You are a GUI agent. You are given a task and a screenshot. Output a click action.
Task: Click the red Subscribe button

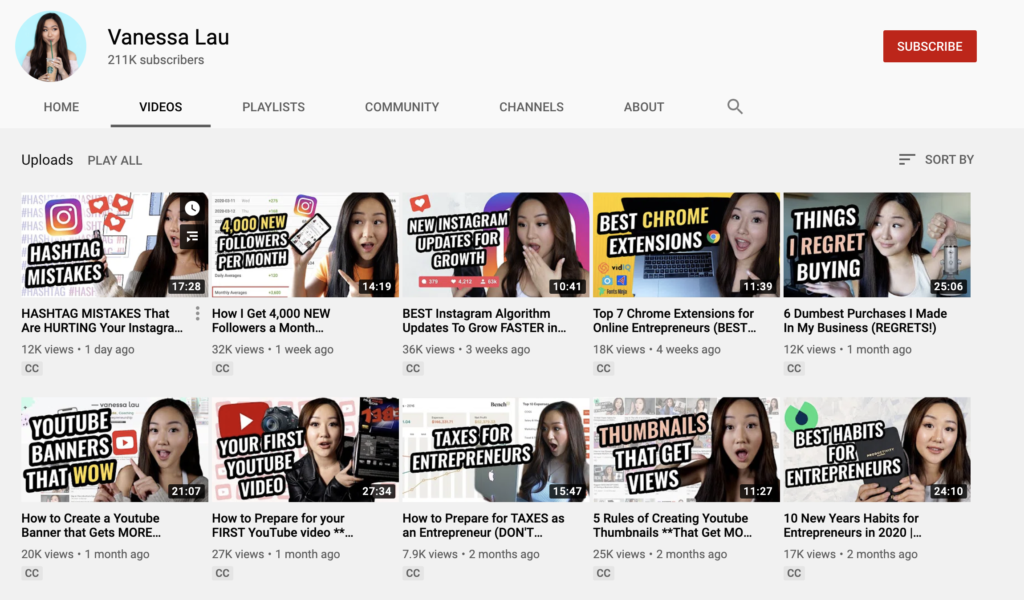tap(930, 46)
